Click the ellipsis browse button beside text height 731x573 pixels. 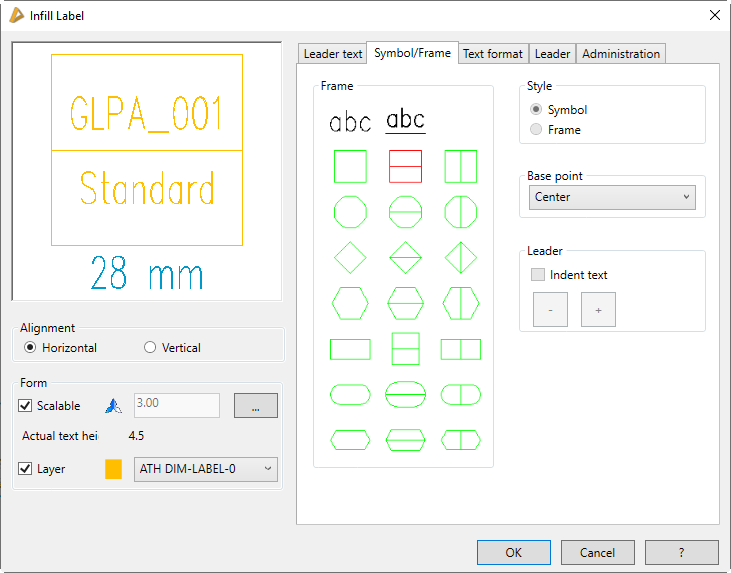click(256, 406)
